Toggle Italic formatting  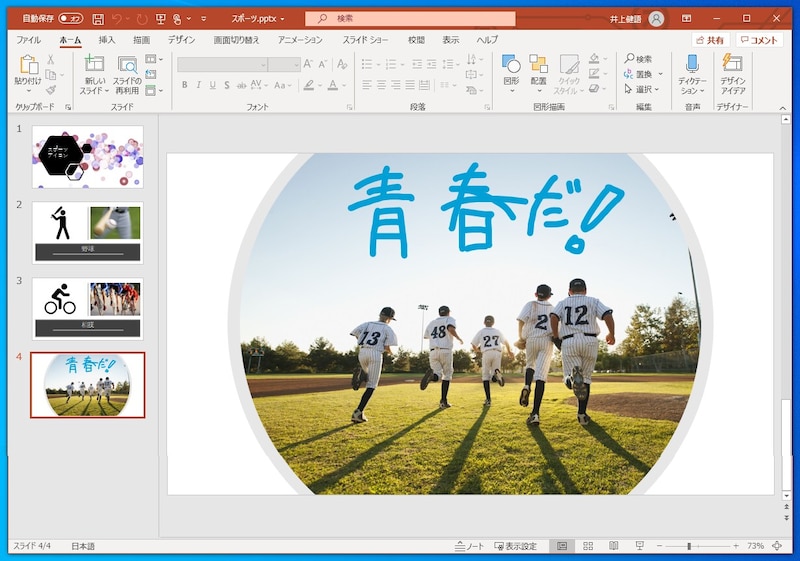click(x=198, y=85)
